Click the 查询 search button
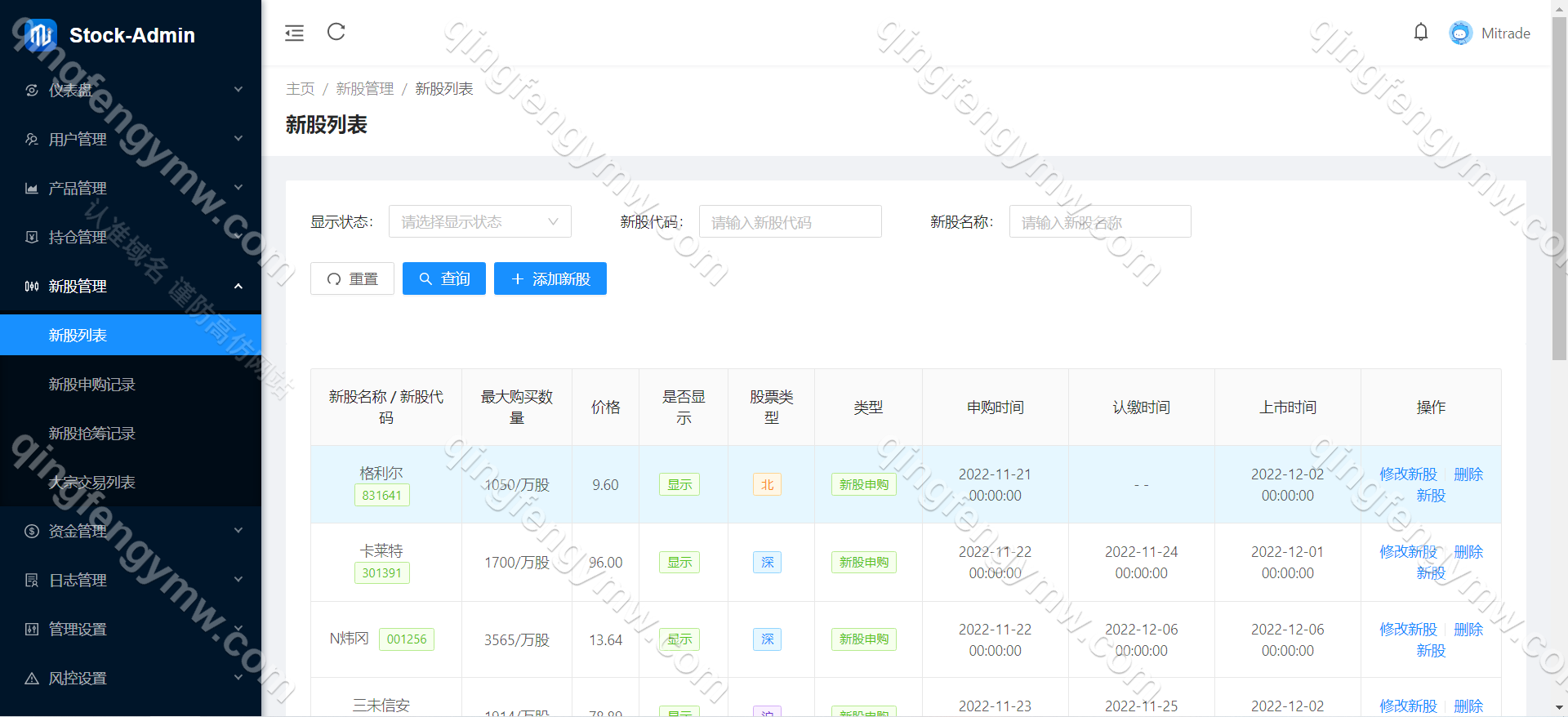Image resolution: width=1568 pixels, height=717 pixels. pyautogui.click(x=443, y=278)
